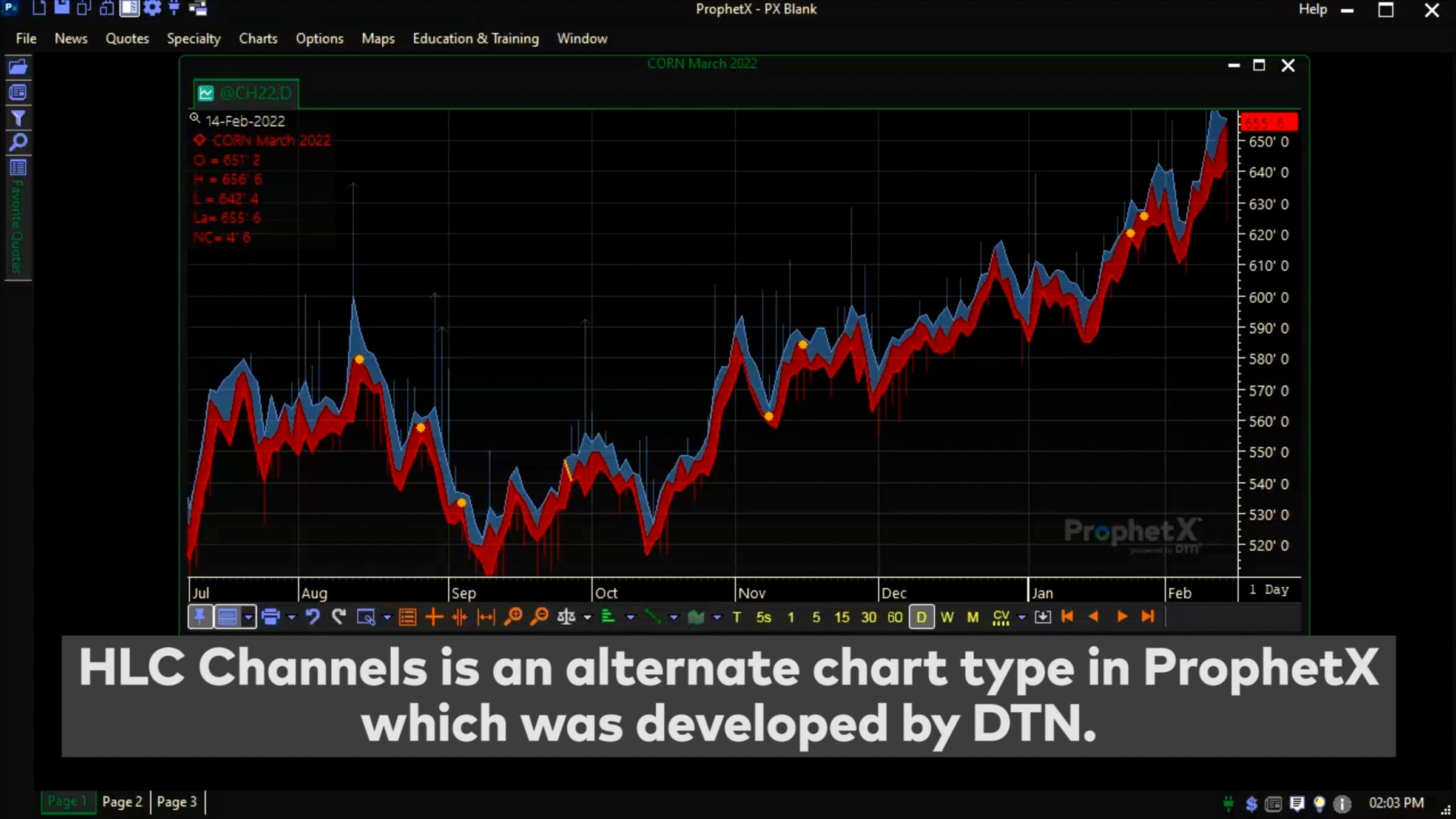Click the cascading windows icon in title bar

coord(198,8)
